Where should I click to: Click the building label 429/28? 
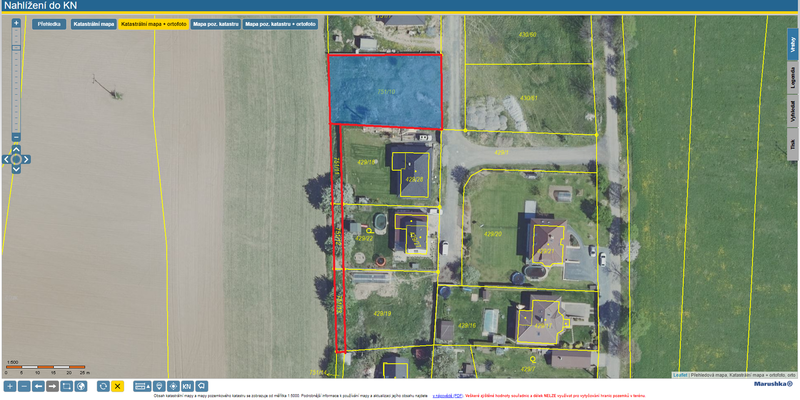414,180
